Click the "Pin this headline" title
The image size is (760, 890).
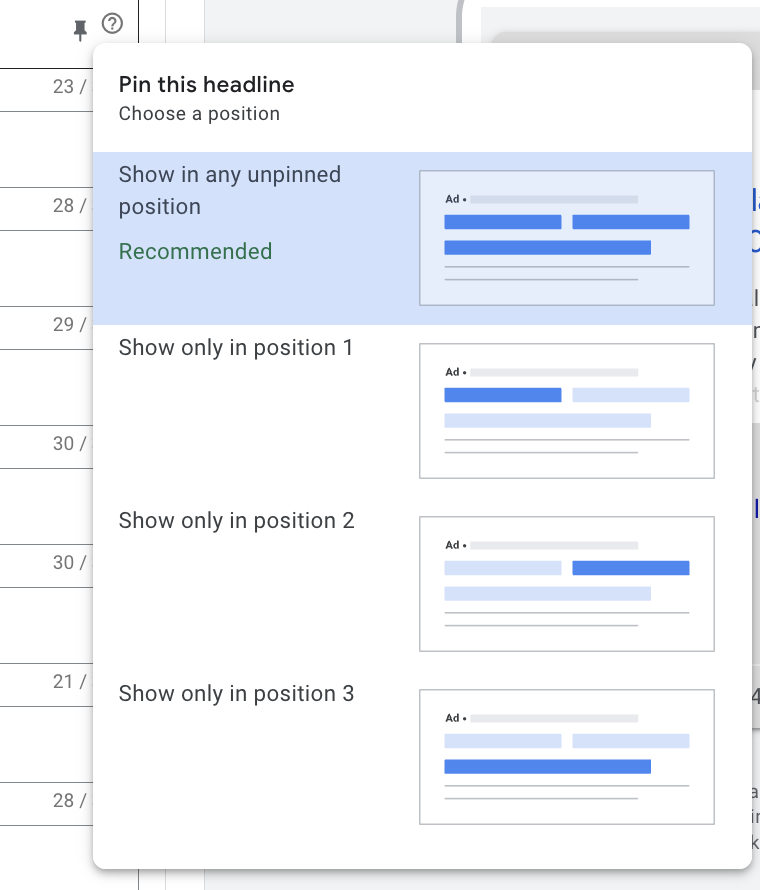pyautogui.click(x=206, y=85)
